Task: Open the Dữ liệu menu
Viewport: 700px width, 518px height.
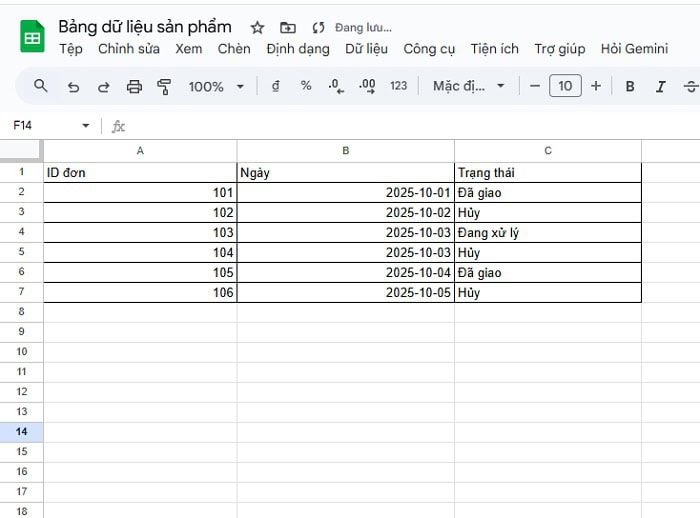Action: coord(366,49)
